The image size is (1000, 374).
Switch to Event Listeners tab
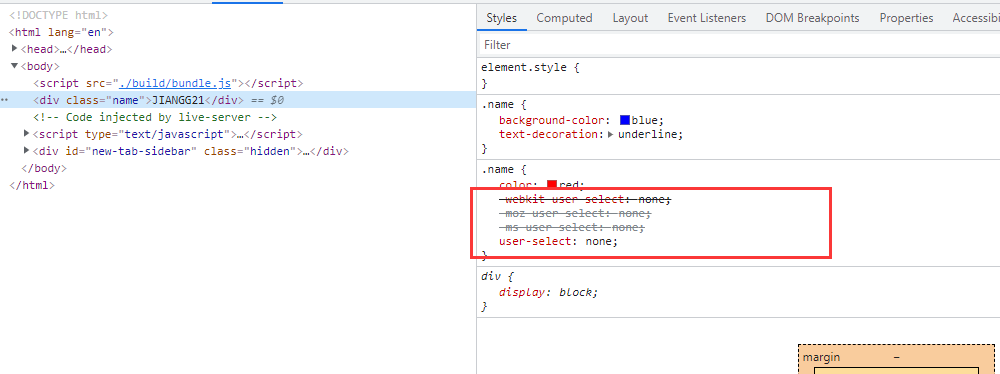(x=707, y=18)
